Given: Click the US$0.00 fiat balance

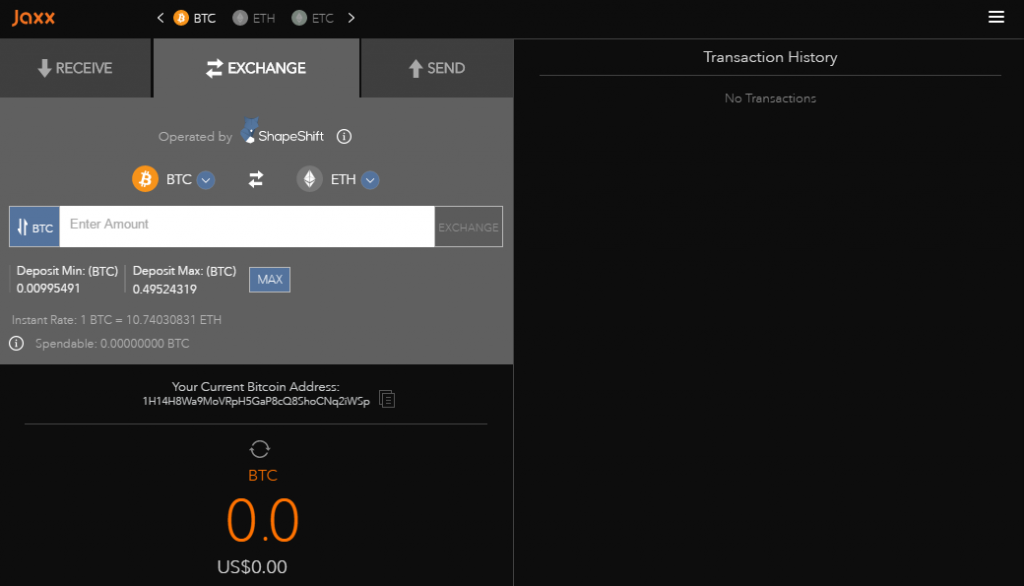Looking at the screenshot, I should point(252,566).
